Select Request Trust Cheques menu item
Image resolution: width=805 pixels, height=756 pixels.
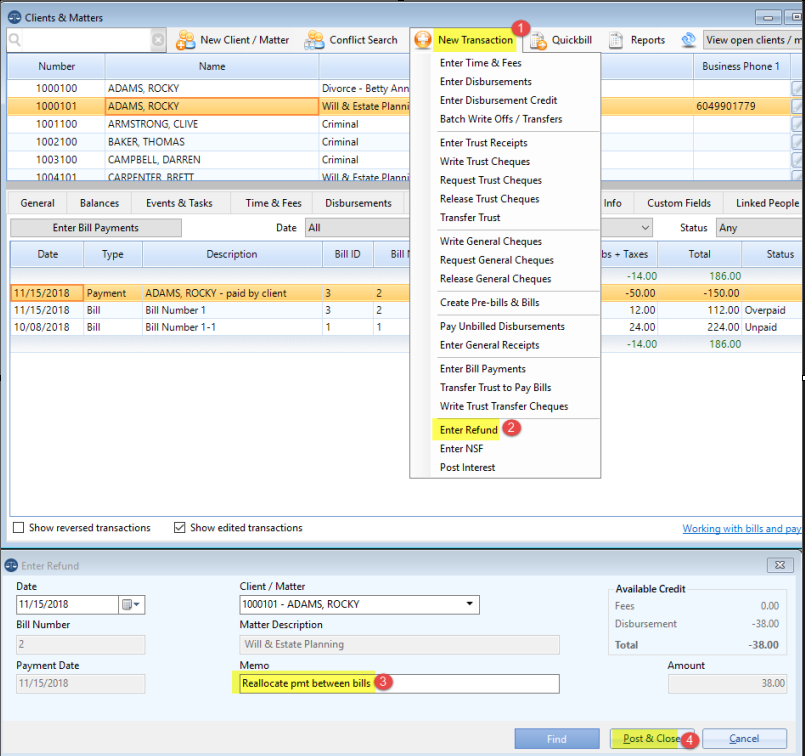490,180
